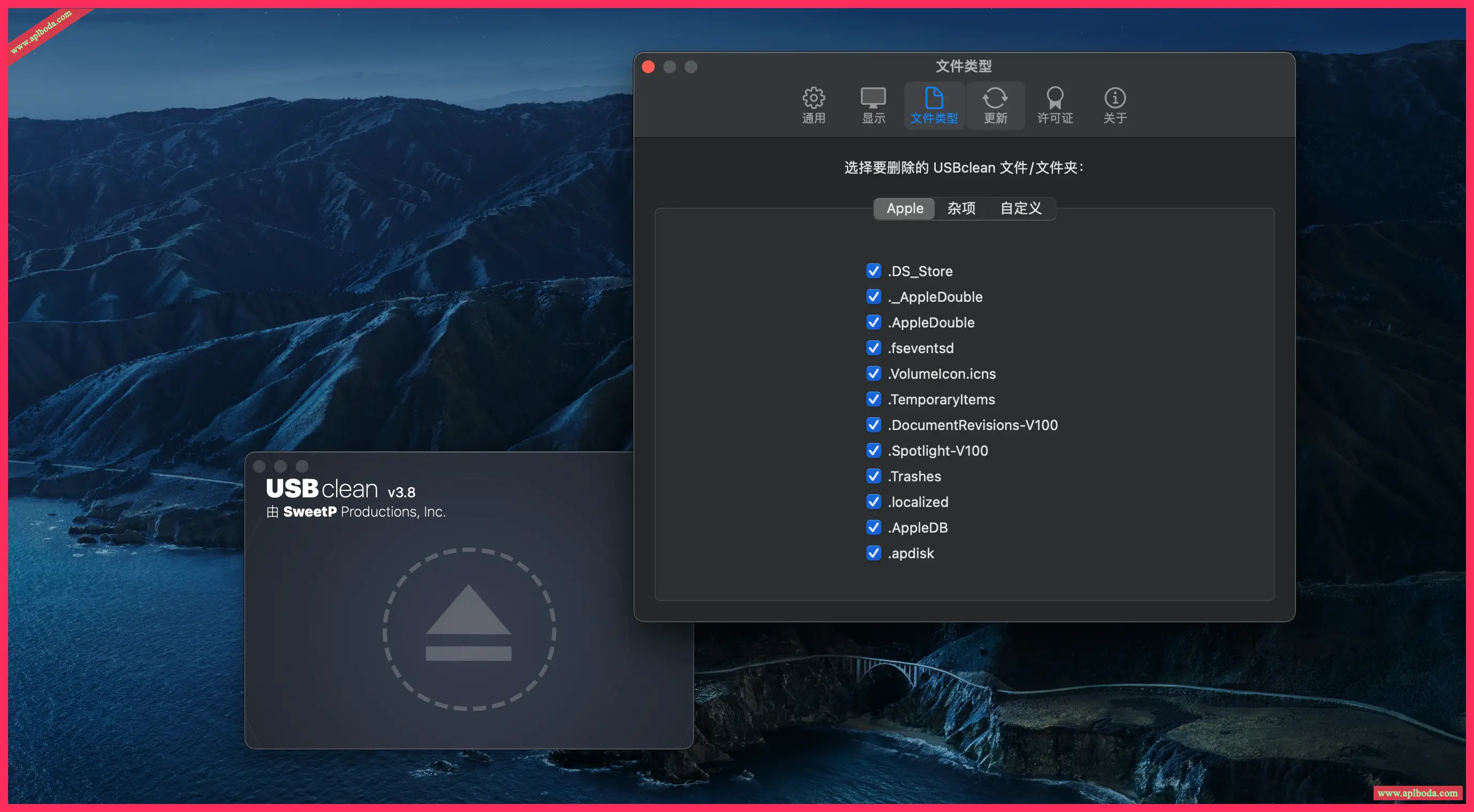Close the 文件类型 preferences window
The width and height of the screenshot is (1474, 812).
pyautogui.click(x=648, y=67)
